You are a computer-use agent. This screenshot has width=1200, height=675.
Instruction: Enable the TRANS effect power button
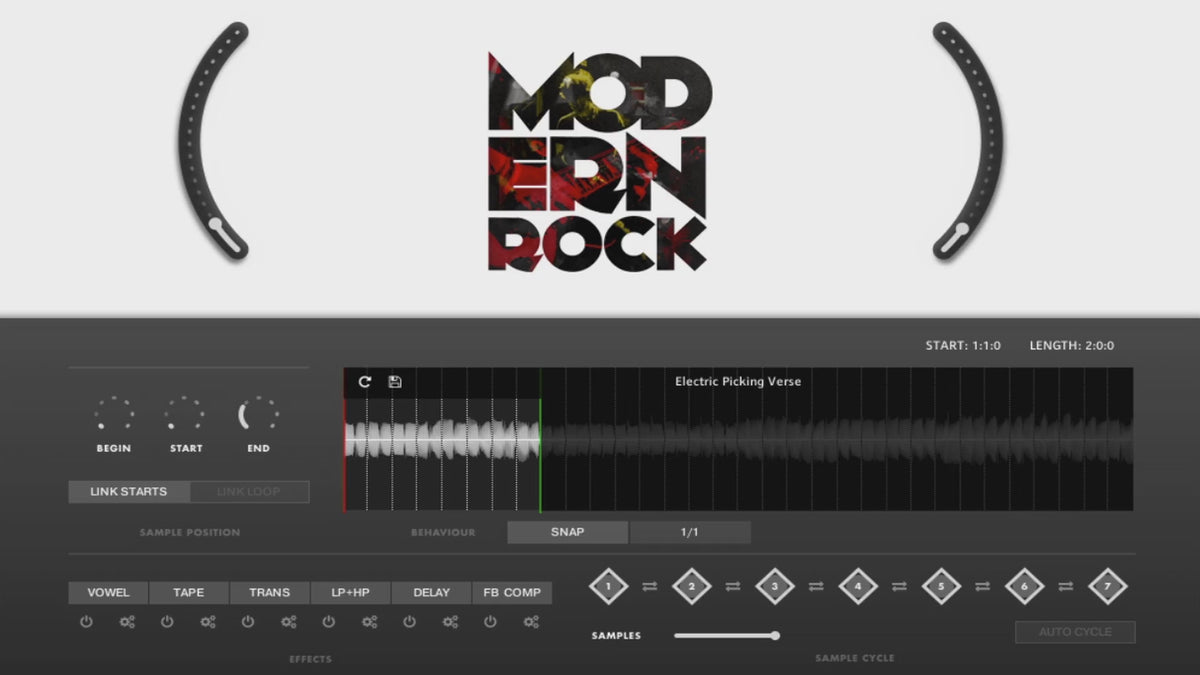coord(247,622)
